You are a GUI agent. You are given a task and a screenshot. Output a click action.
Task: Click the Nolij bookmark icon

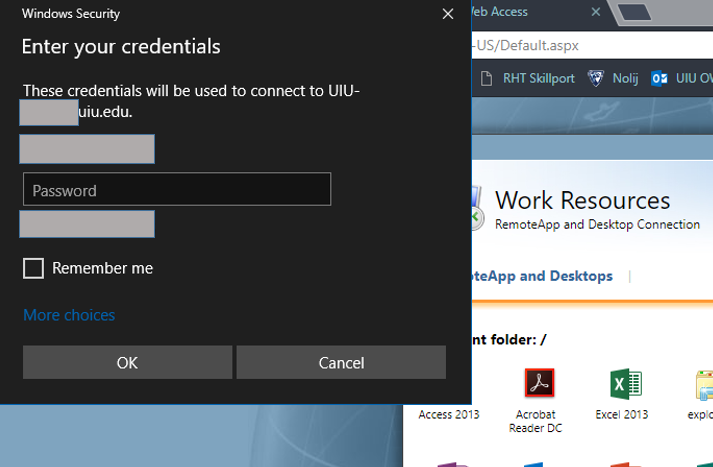click(597, 79)
